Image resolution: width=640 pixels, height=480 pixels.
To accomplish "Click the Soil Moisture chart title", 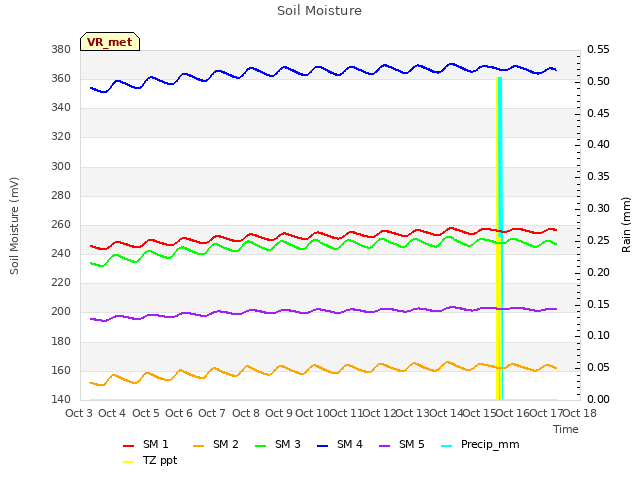I will (x=319, y=11).
